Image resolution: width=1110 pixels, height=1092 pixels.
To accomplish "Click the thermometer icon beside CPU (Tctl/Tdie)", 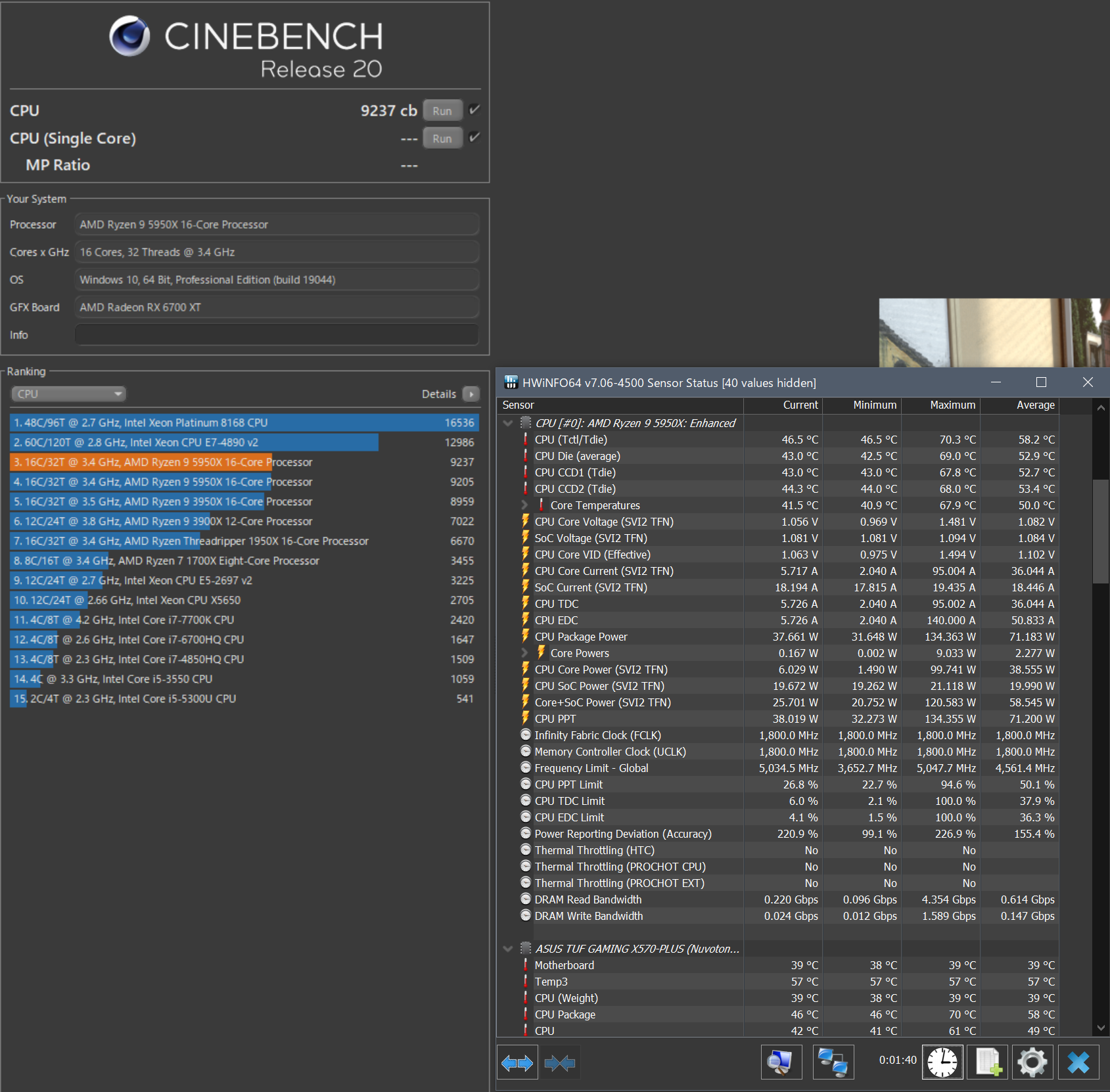I will 525,439.
